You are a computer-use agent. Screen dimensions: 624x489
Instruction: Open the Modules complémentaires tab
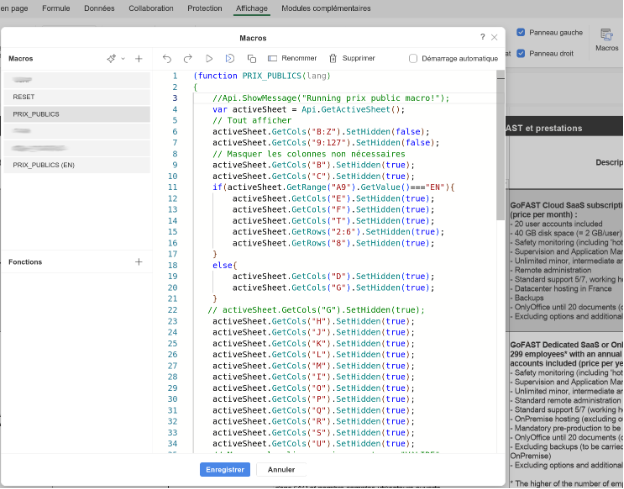[326, 8]
